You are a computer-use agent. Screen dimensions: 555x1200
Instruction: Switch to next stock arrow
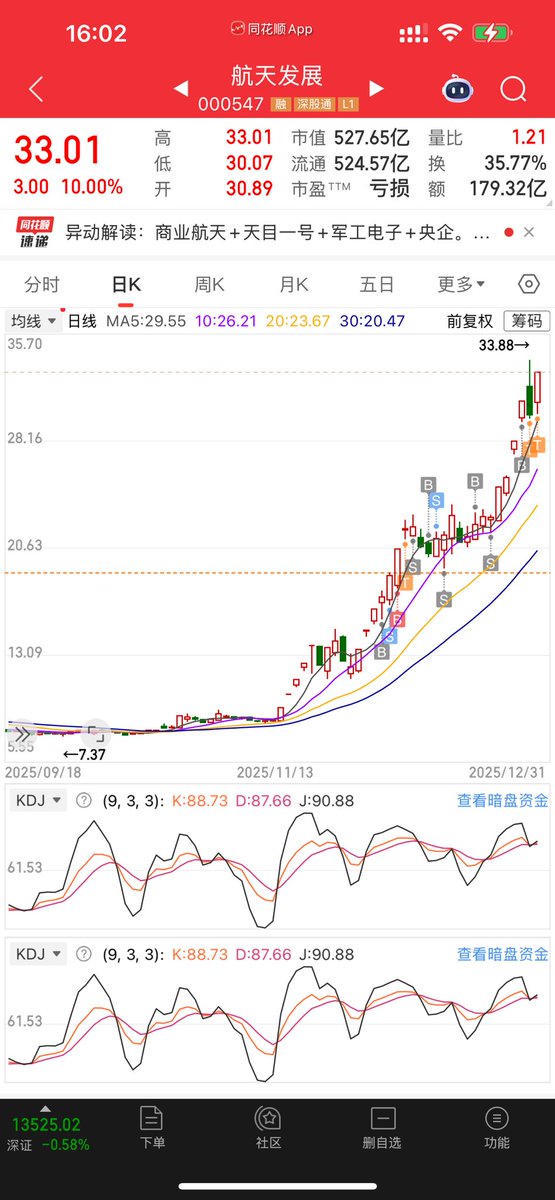click(x=377, y=88)
